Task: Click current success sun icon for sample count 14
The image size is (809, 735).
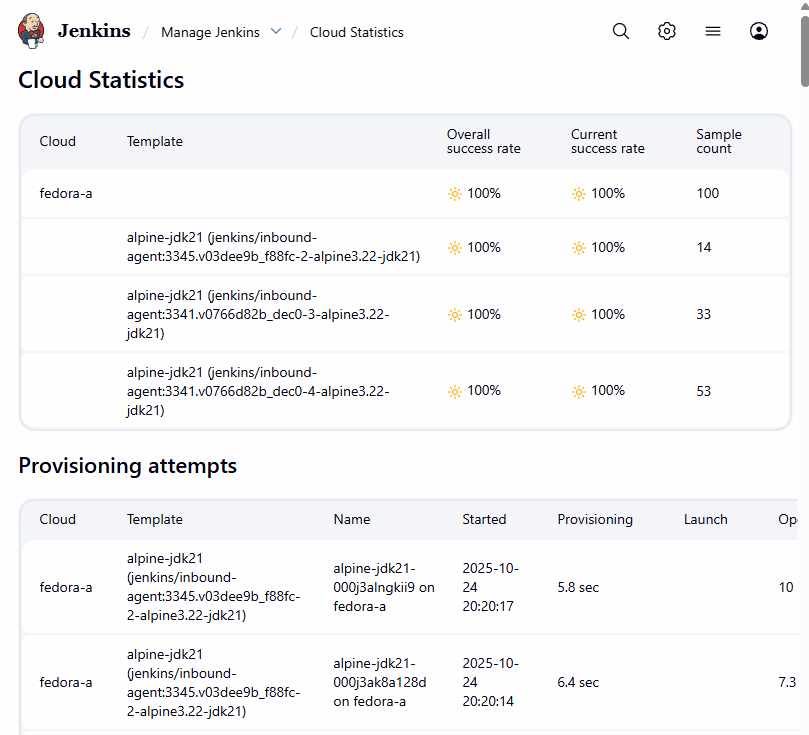Action: (578, 248)
